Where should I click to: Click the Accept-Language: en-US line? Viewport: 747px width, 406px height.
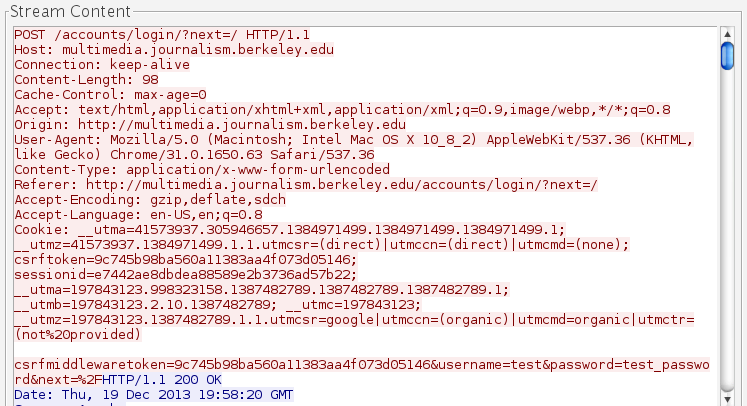138,213
